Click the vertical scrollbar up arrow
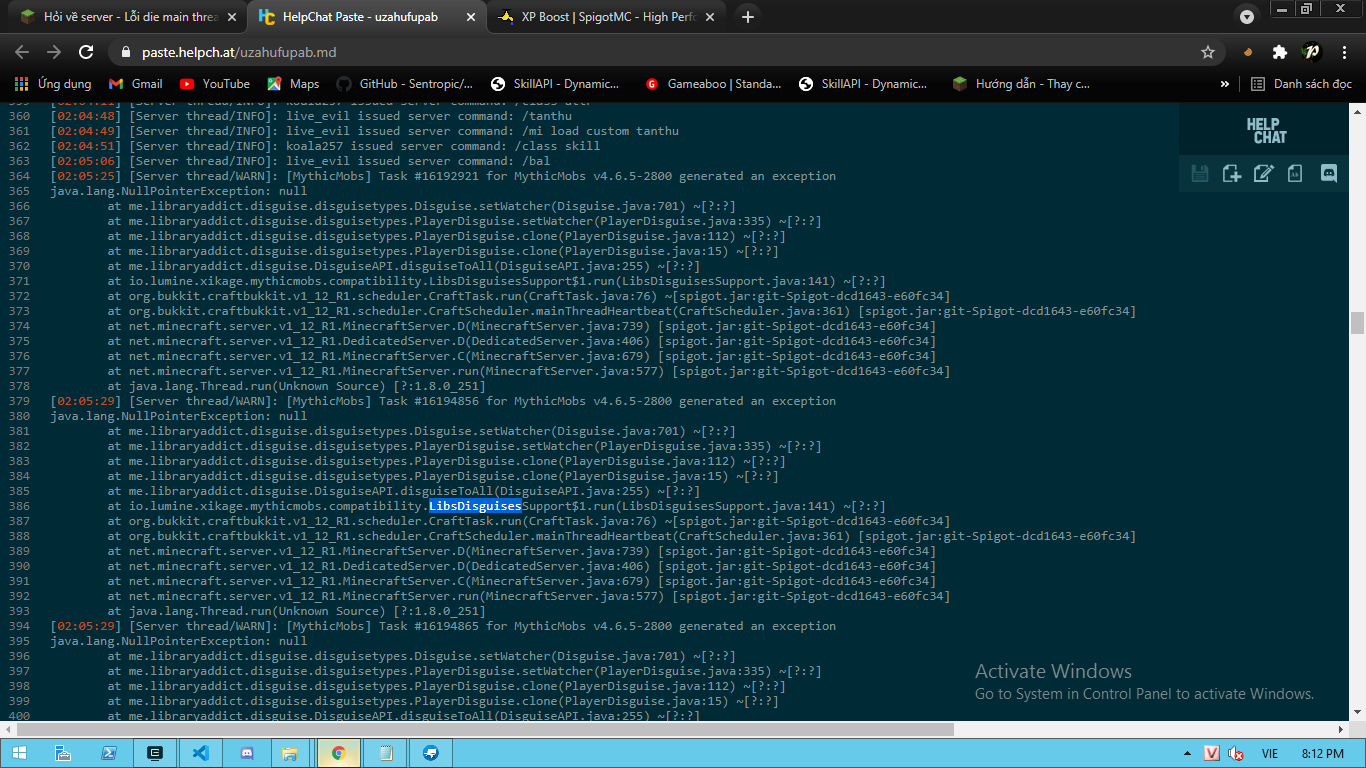Image resolution: width=1366 pixels, height=768 pixels. (1357, 109)
